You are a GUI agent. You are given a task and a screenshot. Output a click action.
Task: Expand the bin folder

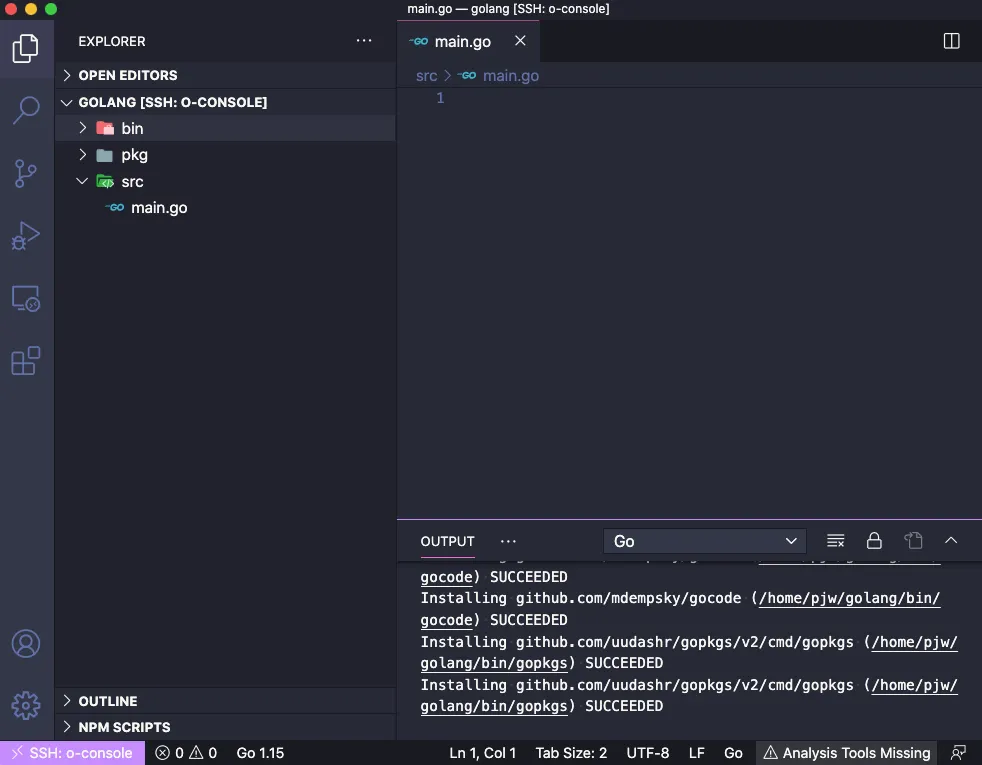(x=225, y=128)
